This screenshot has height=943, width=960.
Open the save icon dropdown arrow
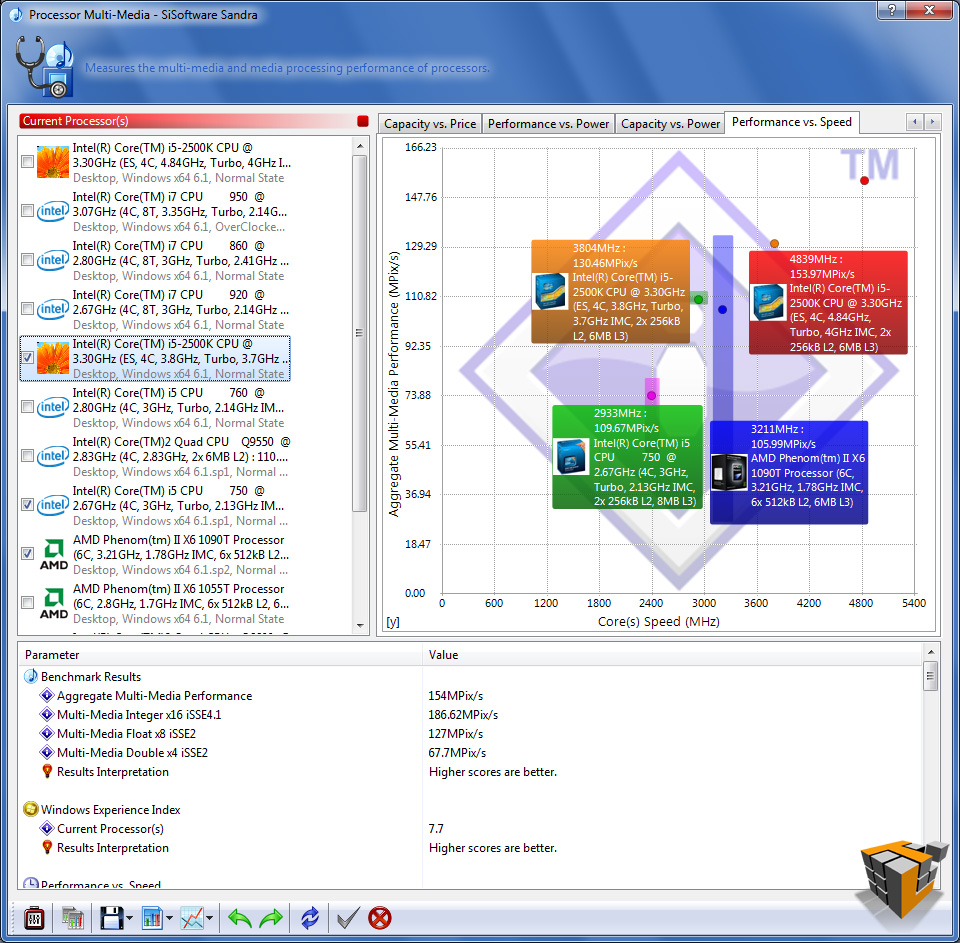click(129, 919)
